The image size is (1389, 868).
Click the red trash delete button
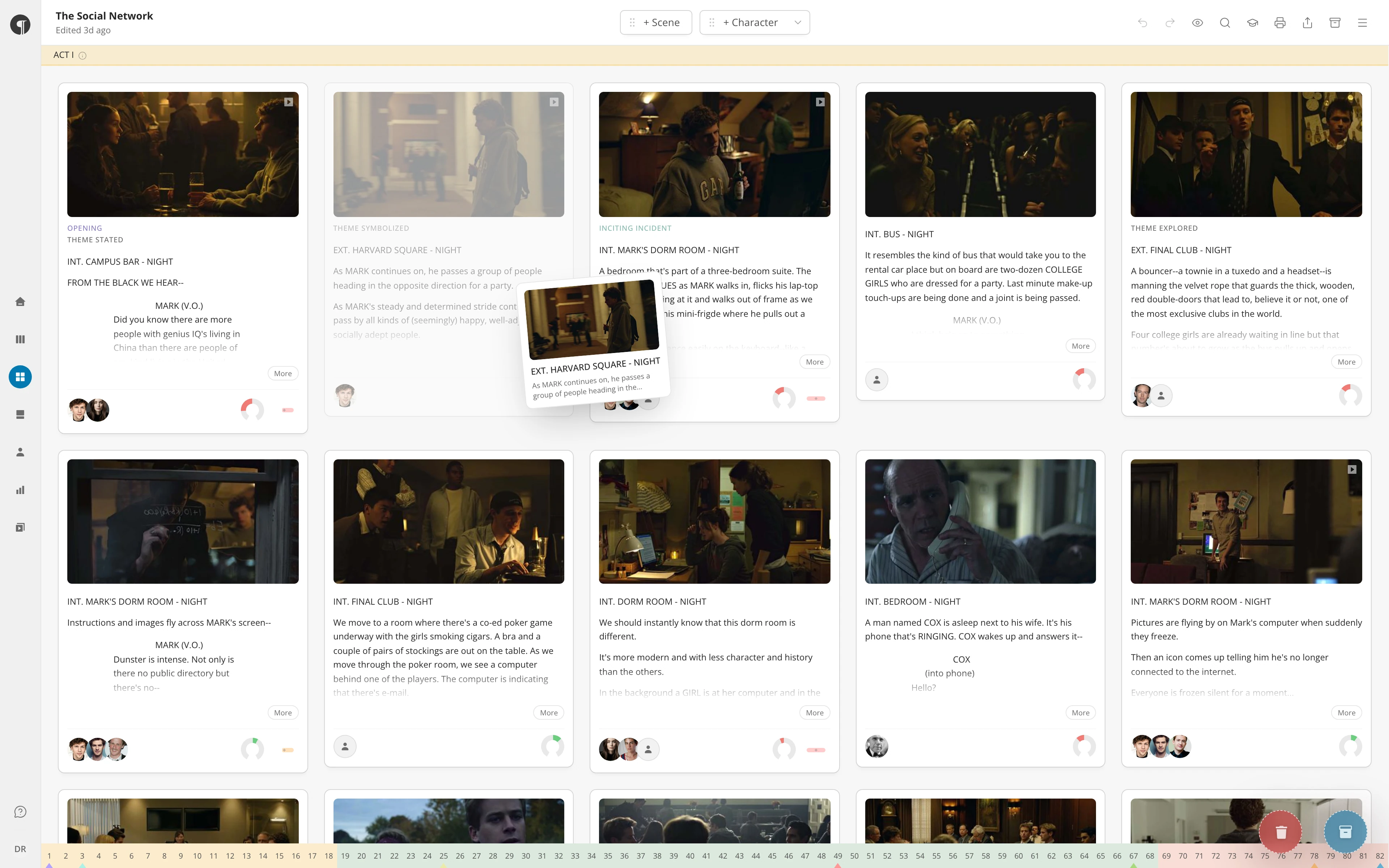(1280, 831)
